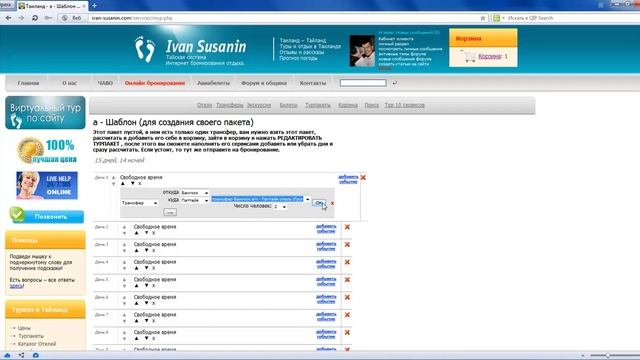Open 'Форум и общение' navigation item
The height and width of the screenshot is (360, 640).
pyautogui.click(x=264, y=83)
